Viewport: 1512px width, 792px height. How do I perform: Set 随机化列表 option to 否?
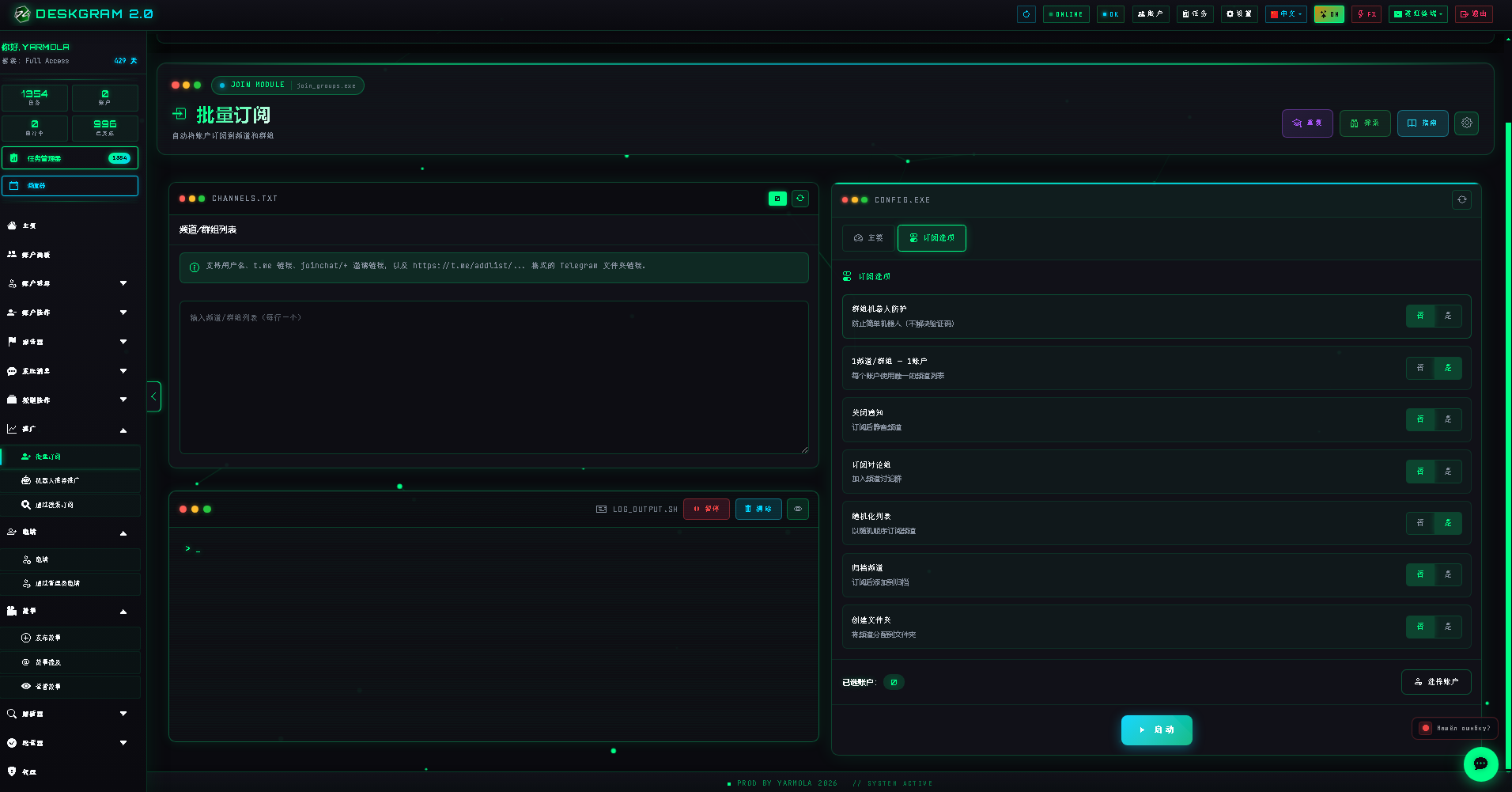click(x=1420, y=523)
